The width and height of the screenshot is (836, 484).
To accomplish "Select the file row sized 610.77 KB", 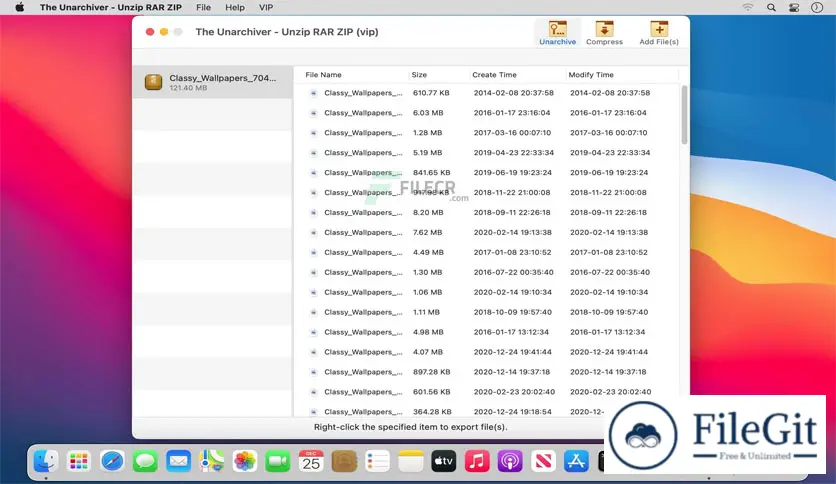I will coord(487,93).
